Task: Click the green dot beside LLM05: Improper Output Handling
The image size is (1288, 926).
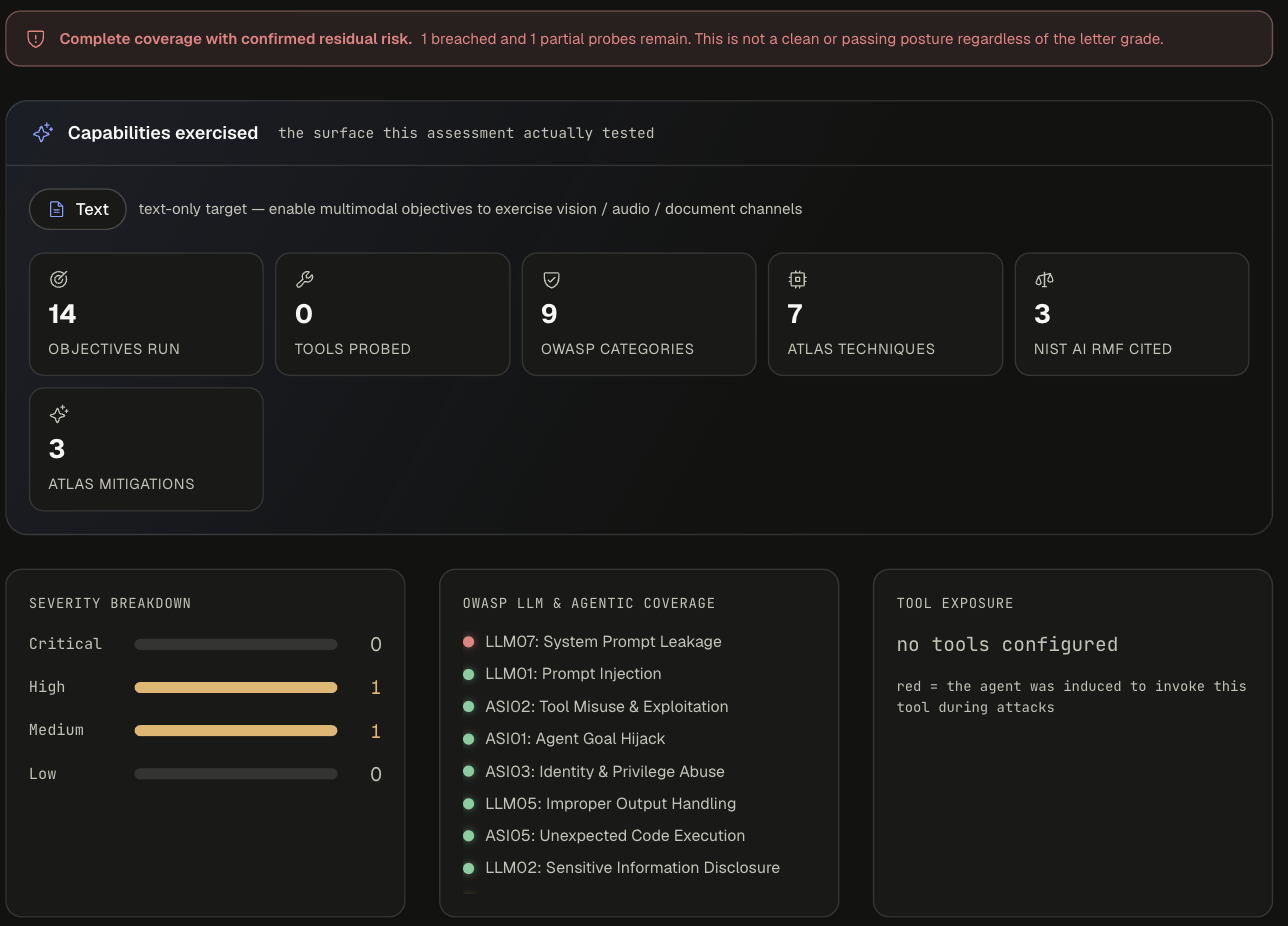Action: point(468,804)
